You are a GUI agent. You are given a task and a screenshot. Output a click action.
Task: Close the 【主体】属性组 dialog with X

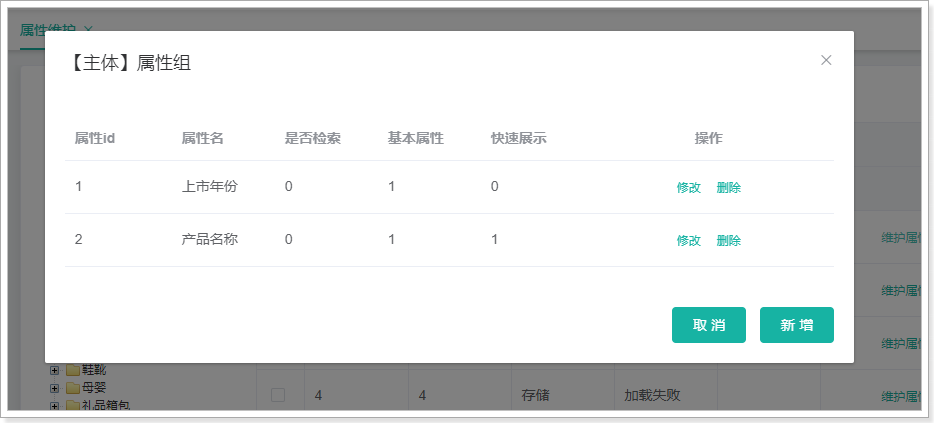[826, 60]
